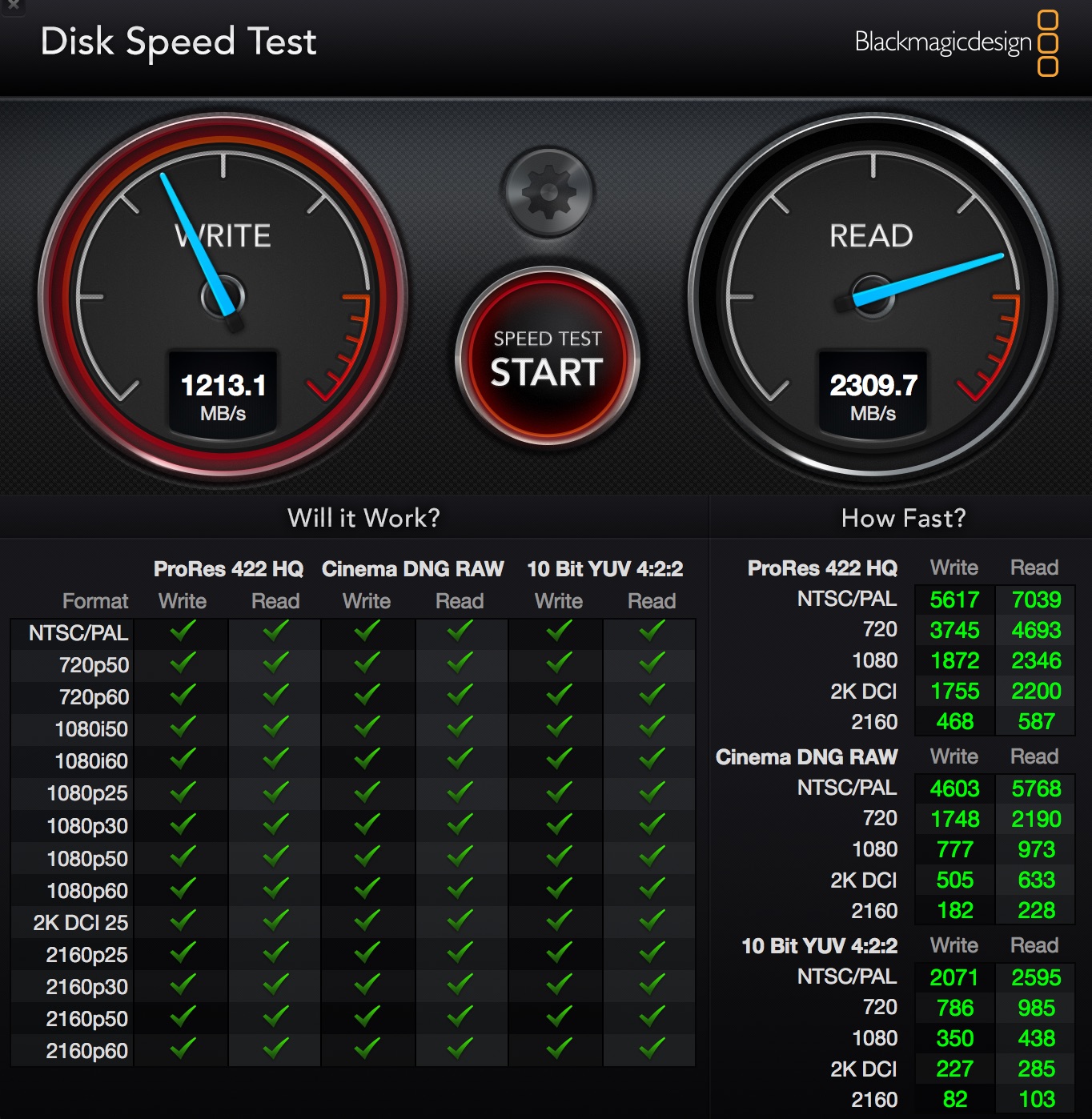Image resolution: width=1092 pixels, height=1119 pixels.
Task: Click 1080p60 ProRes 422 HQ Write checkmark
Action: [x=183, y=888]
